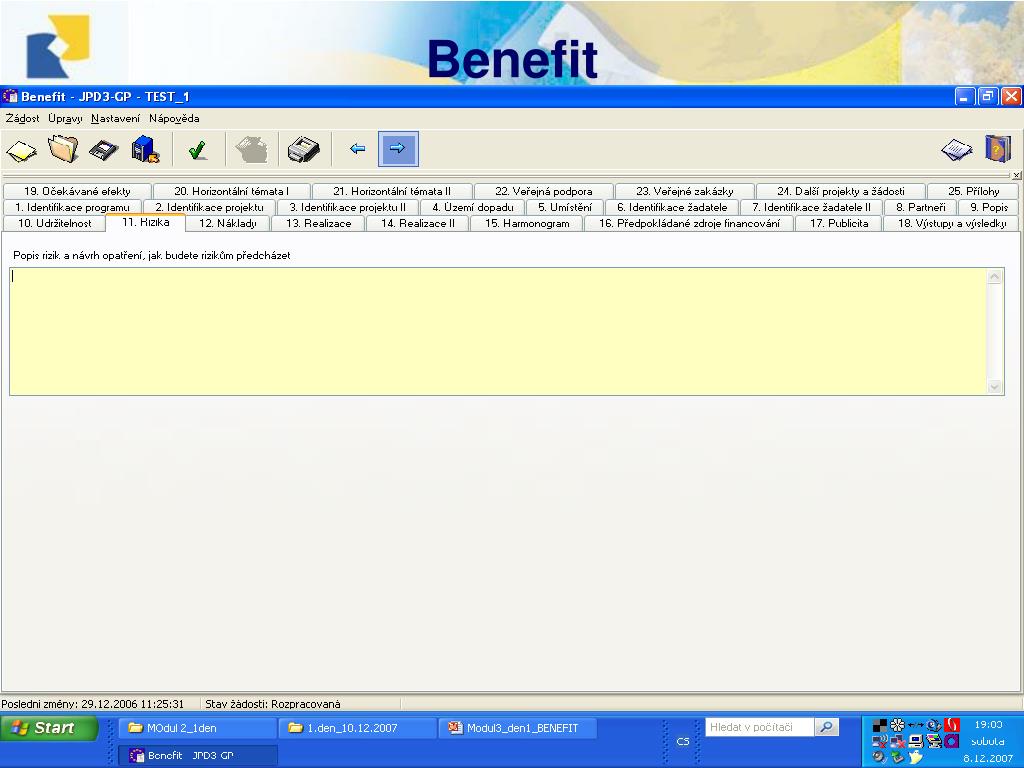Switch to tab 16. Předpokládané zdroje financování
This screenshot has width=1024, height=768.
click(689, 223)
